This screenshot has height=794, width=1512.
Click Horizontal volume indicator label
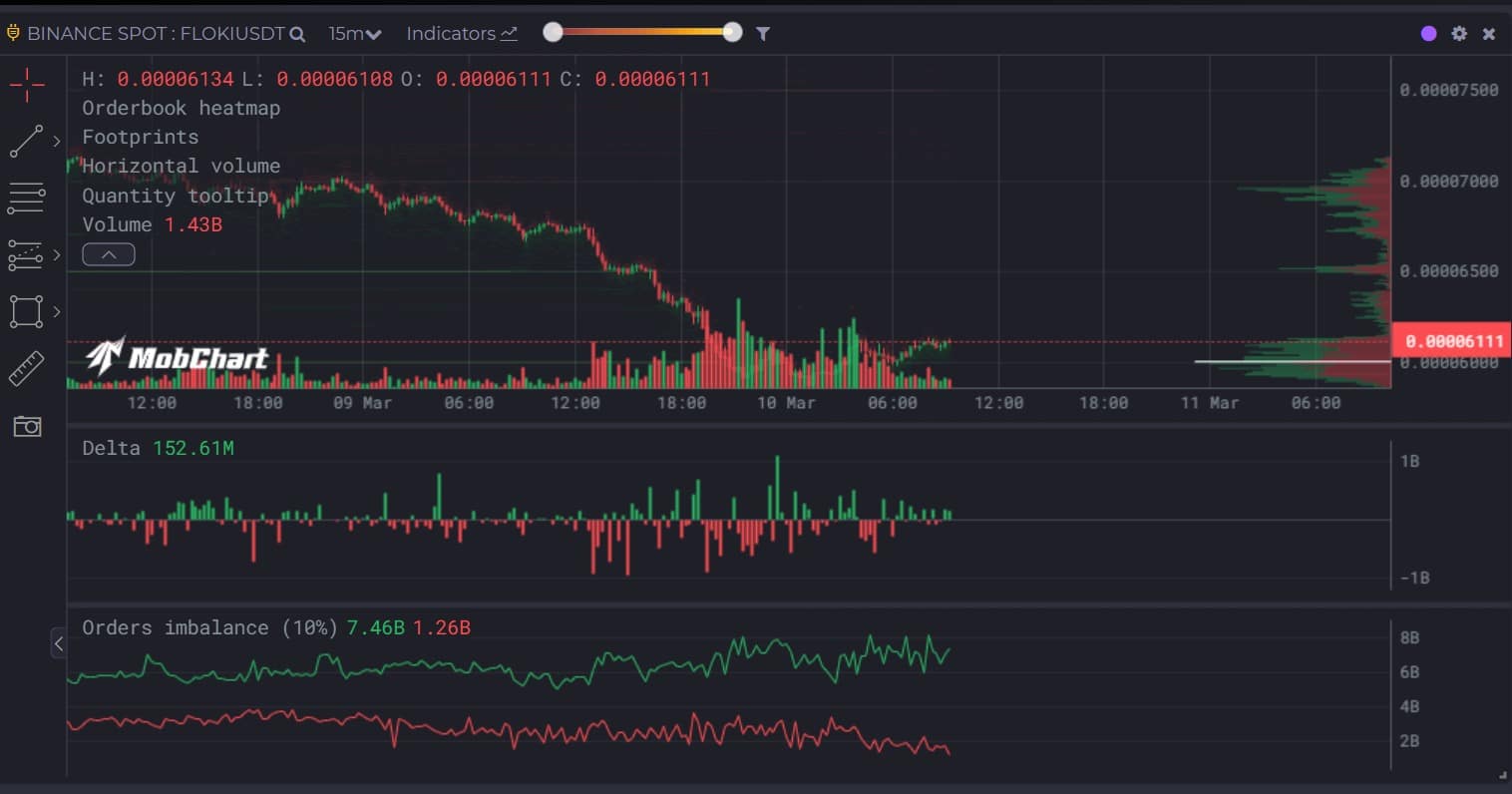pyautogui.click(x=181, y=166)
